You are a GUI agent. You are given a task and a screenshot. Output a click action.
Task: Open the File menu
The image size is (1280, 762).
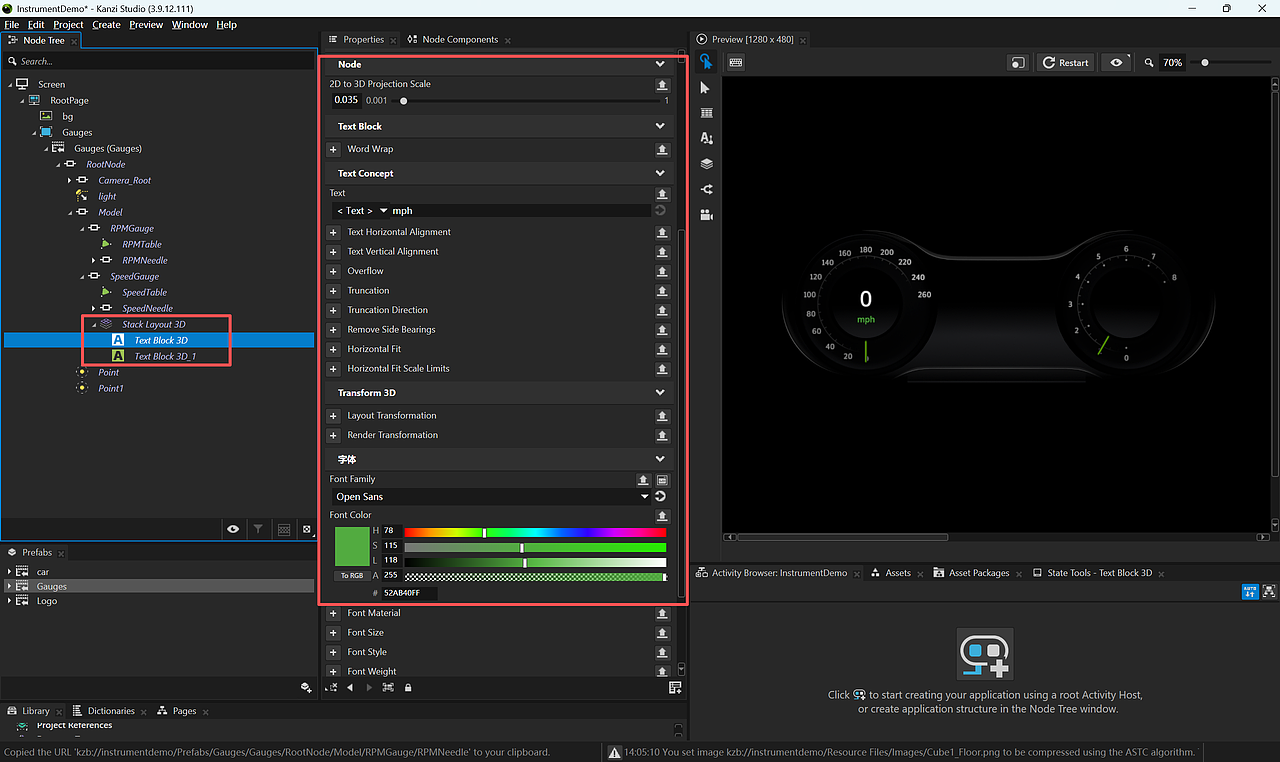point(12,25)
